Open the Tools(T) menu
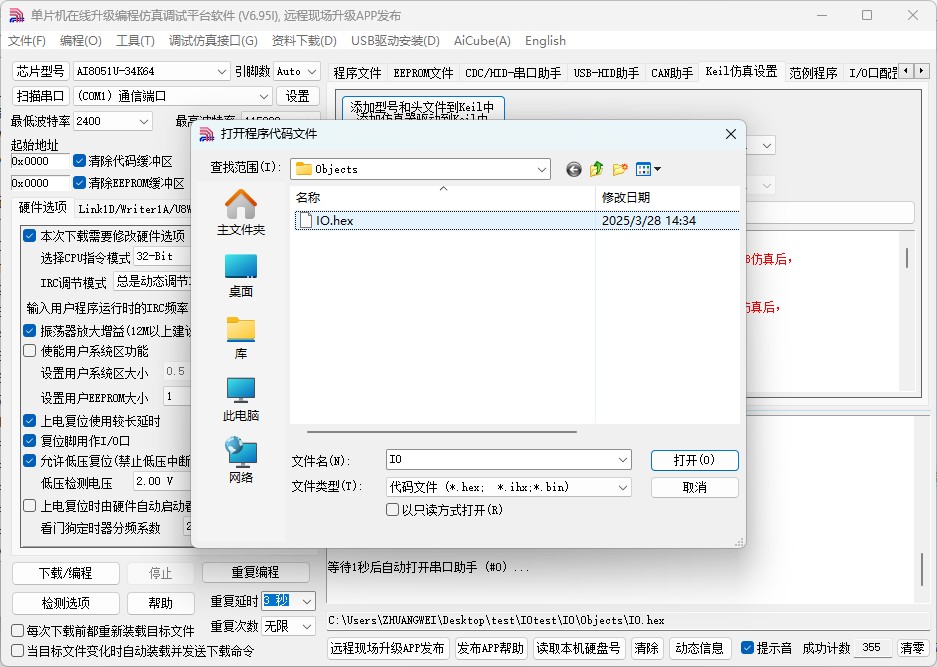937x667 pixels. click(x=135, y=41)
